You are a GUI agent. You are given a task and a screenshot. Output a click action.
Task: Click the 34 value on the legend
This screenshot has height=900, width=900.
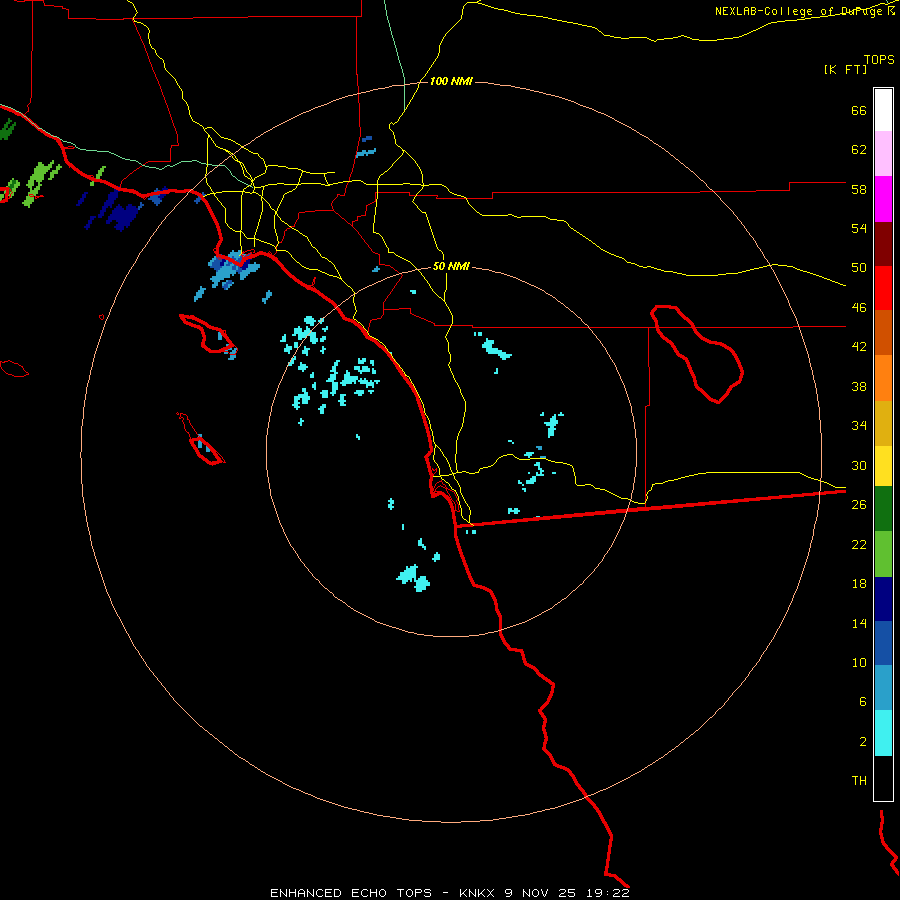(859, 426)
